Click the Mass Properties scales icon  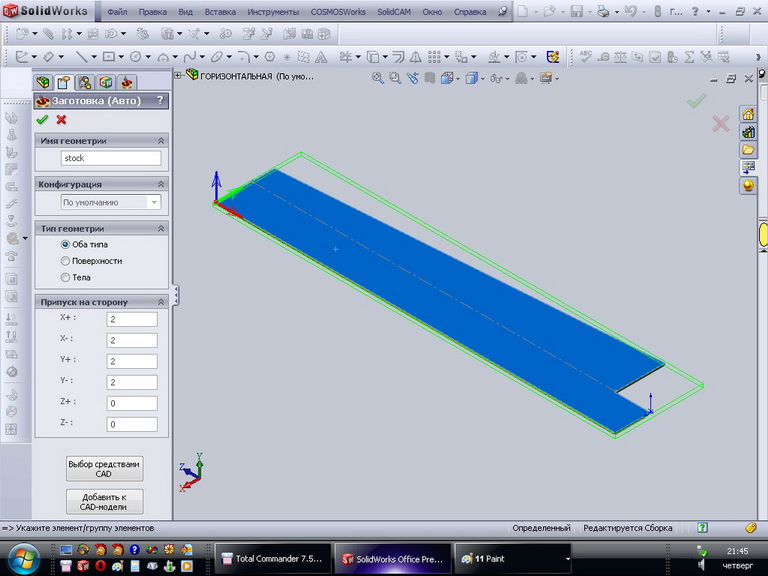coord(620,57)
